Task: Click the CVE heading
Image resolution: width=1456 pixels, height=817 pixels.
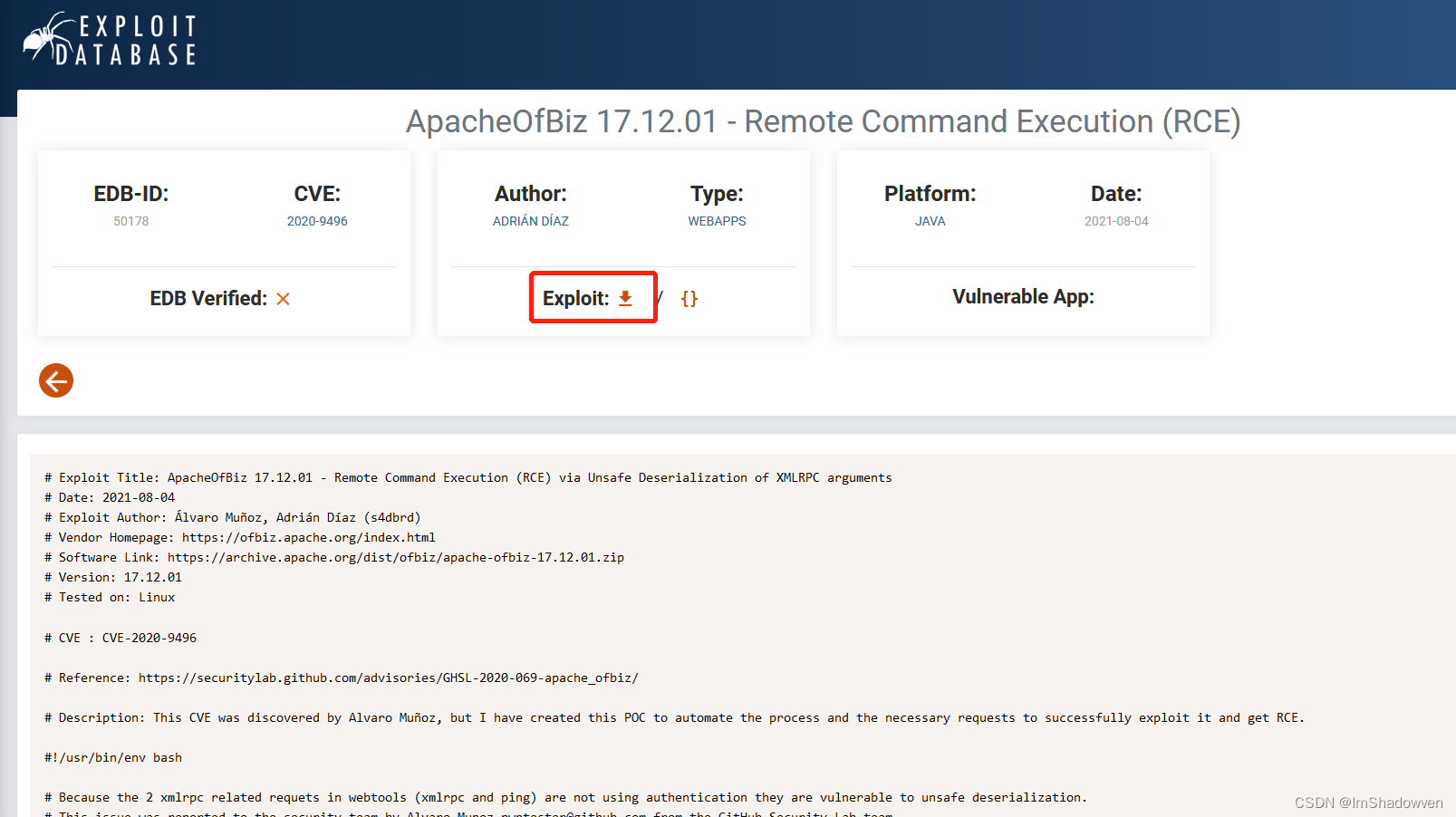Action: [317, 194]
